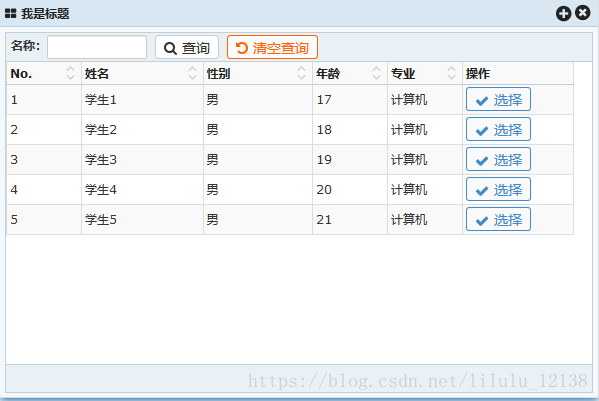Click the 查询 search button

tap(187, 47)
